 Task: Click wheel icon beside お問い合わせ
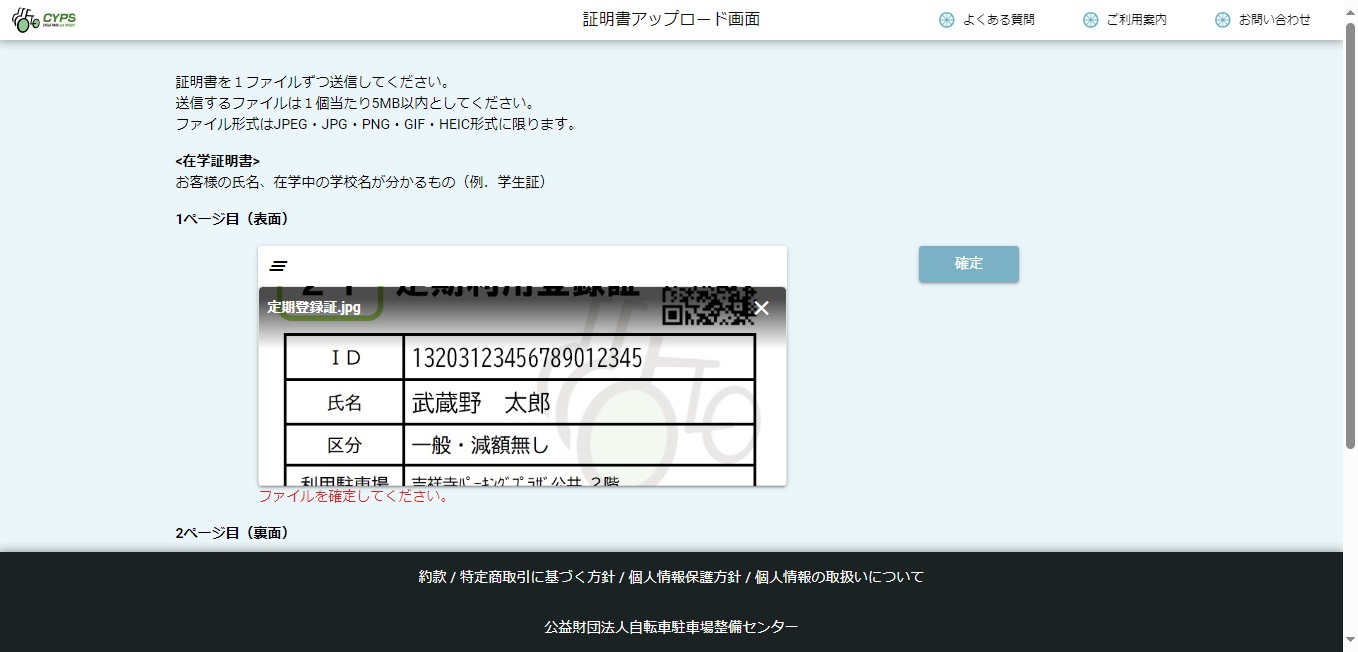click(1222, 20)
